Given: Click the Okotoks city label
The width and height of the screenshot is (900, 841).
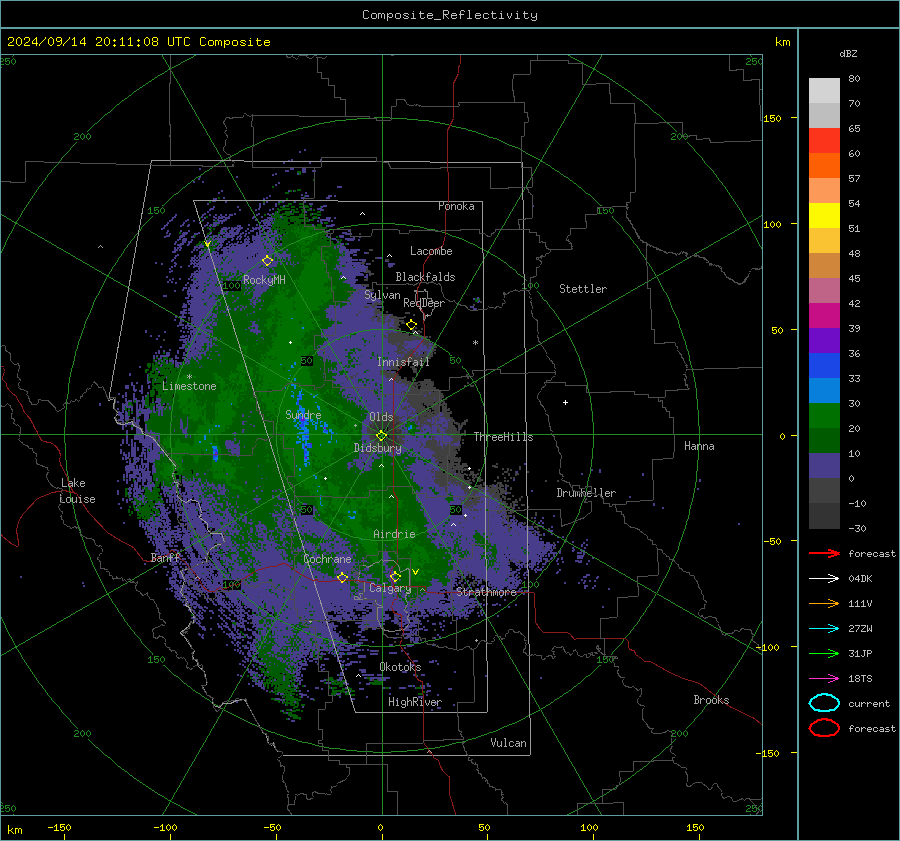Looking at the screenshot, I should [400, 667].
